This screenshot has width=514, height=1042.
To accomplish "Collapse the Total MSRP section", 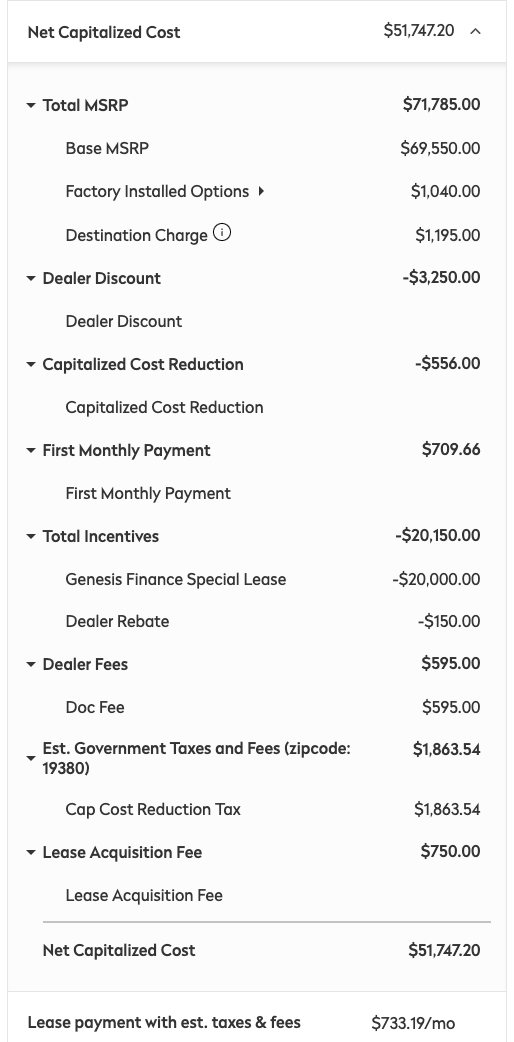I will click(31, 106).
